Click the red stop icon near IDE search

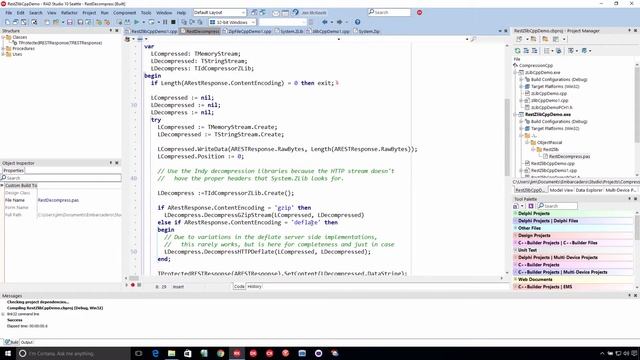[x=420, y=13]
